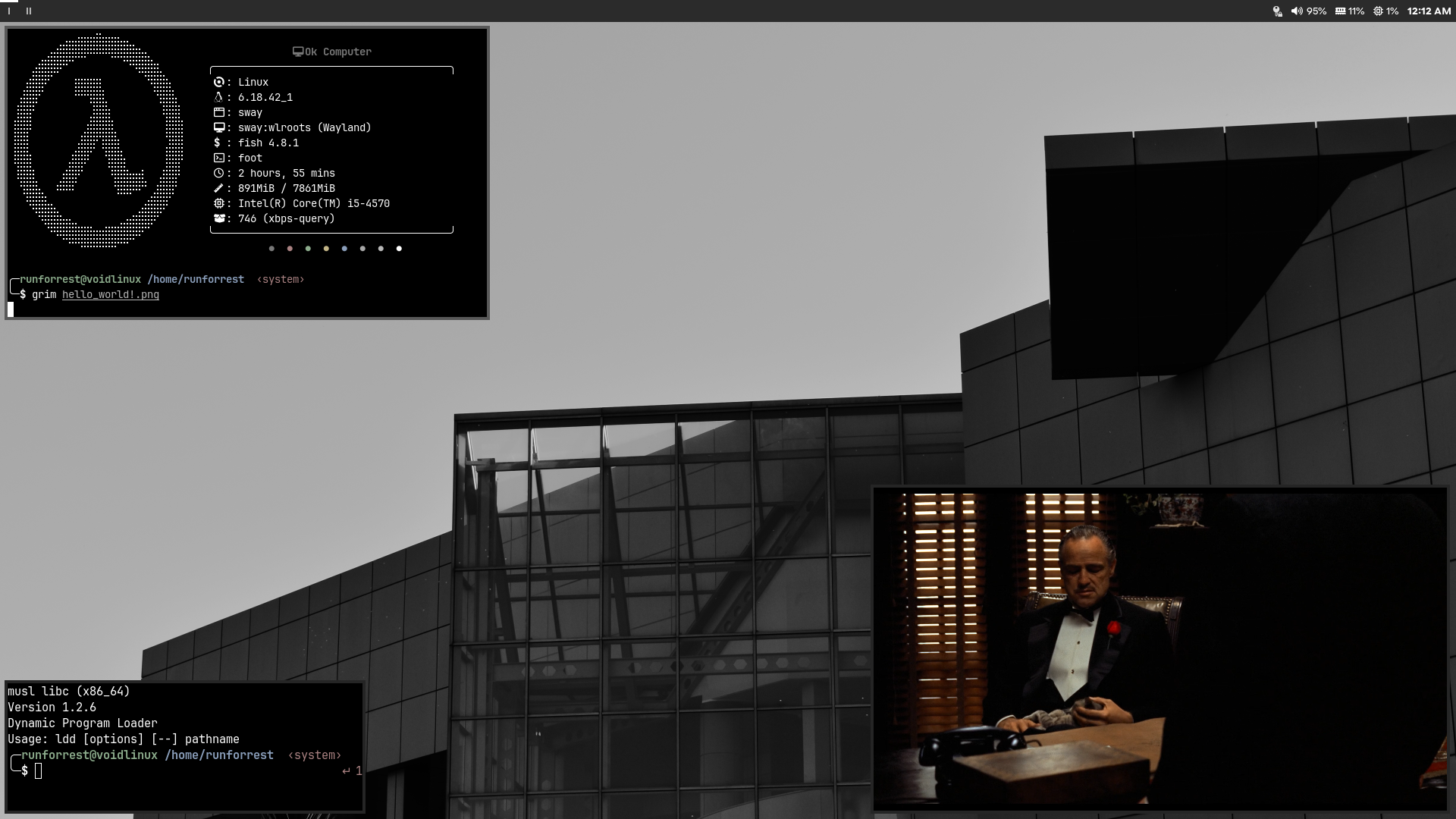Click the dollar shell icon beside 'fish 4.8.1'
1456x819 pixels.
(x=218, y=143)
